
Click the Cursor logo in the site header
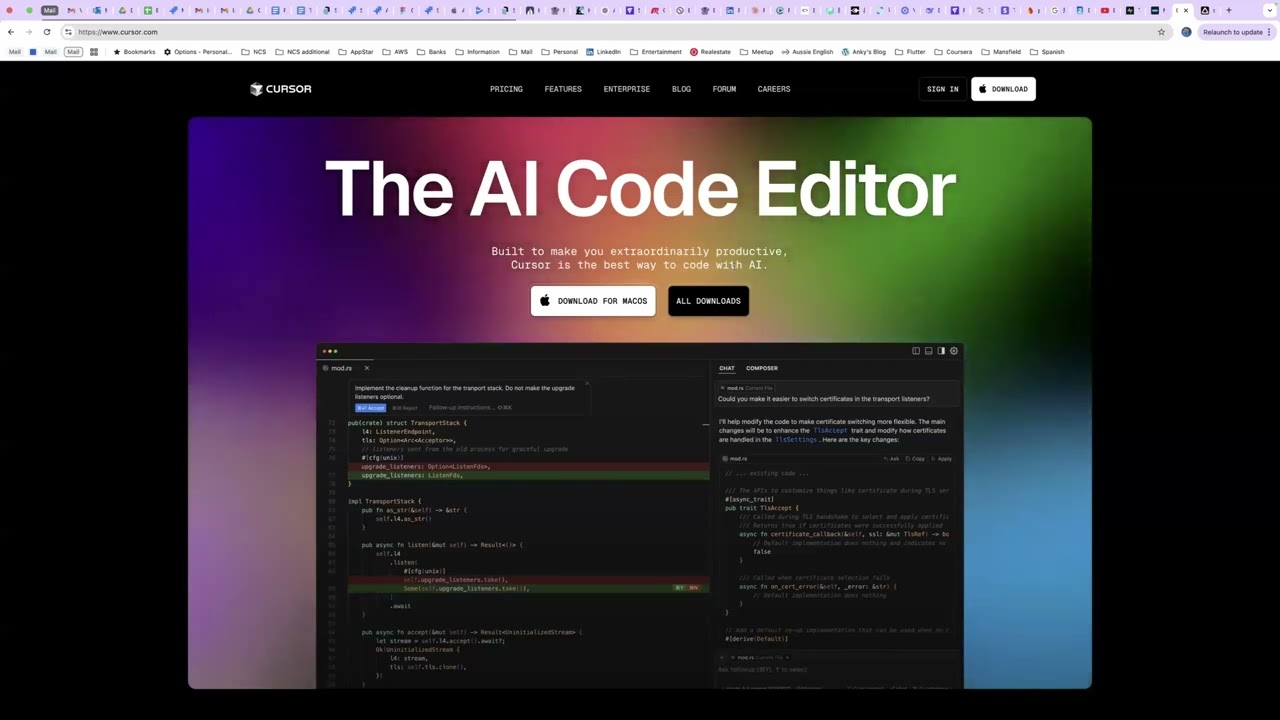coord(281,89)
